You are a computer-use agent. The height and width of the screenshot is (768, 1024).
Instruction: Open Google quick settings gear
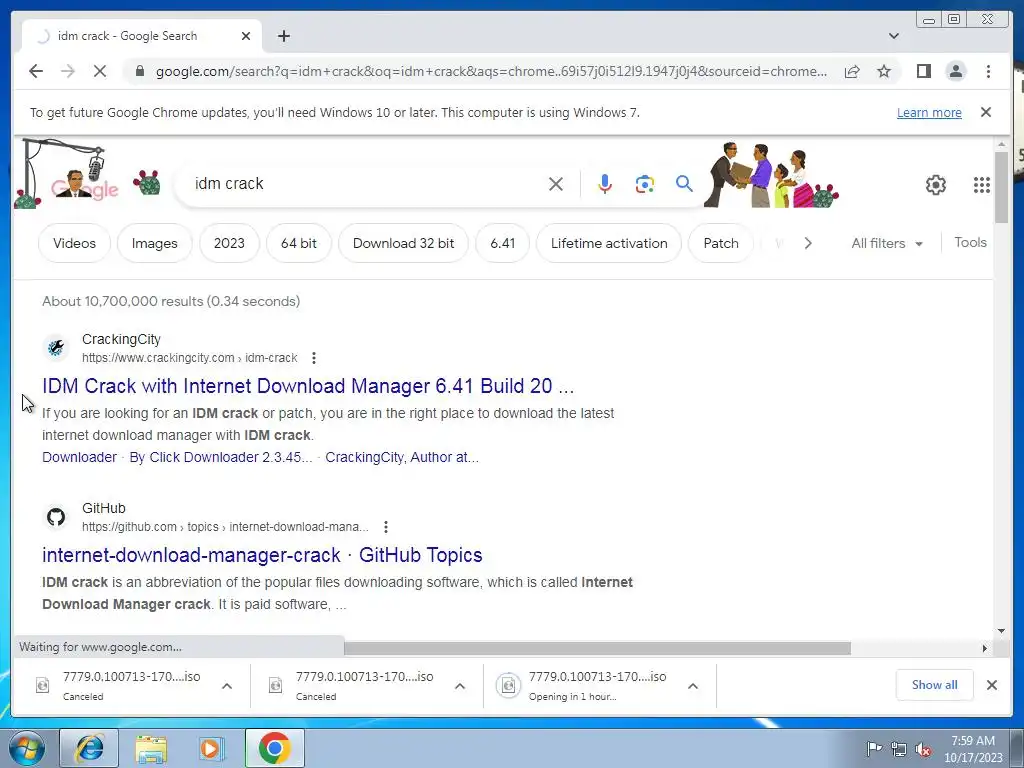click(935, 185)
